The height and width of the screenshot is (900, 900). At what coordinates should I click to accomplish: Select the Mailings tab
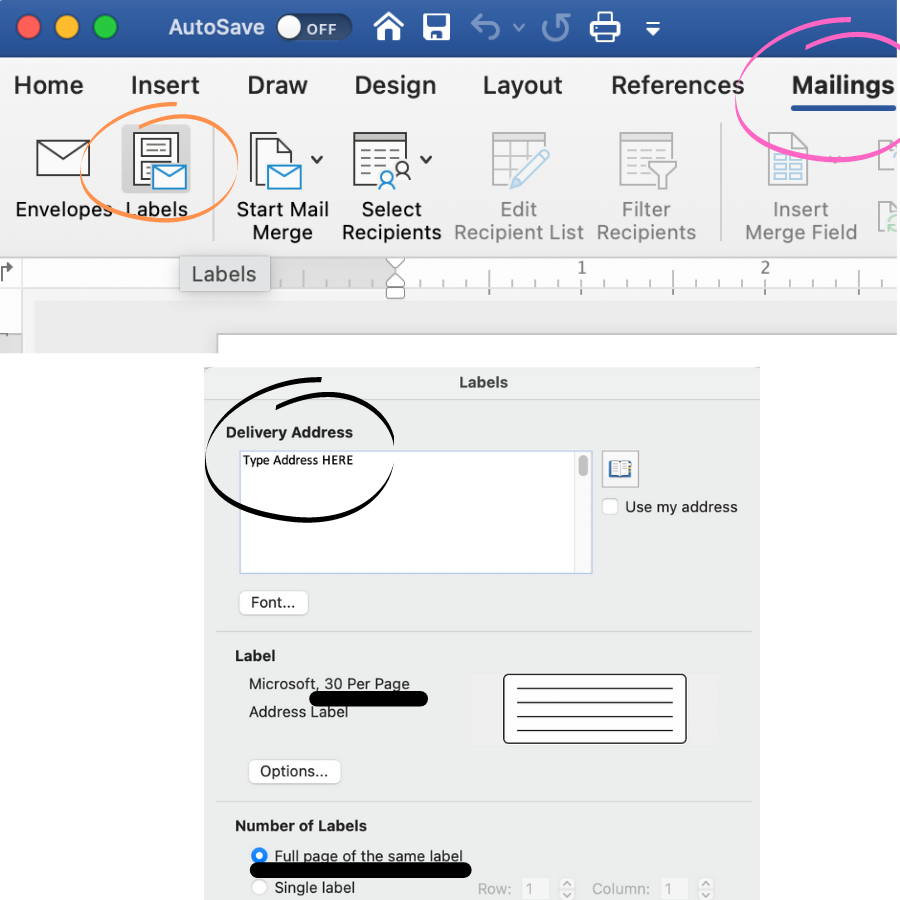point(843,86)
